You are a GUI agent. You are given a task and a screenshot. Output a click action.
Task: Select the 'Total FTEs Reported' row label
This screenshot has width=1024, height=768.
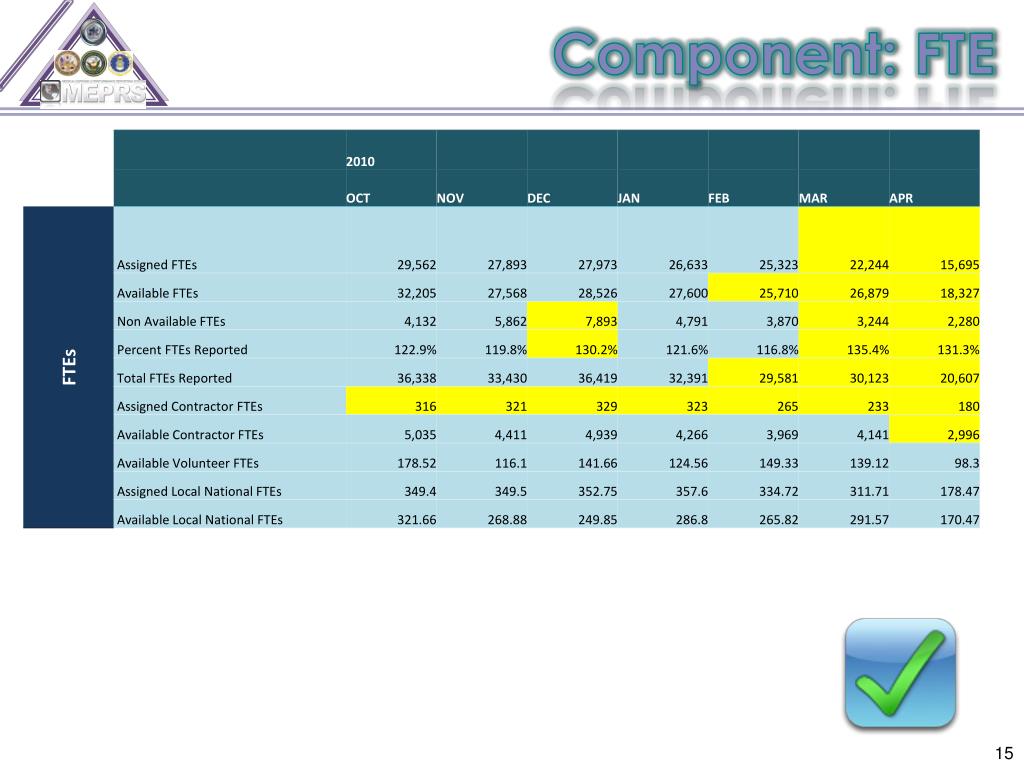pos(174,378)
